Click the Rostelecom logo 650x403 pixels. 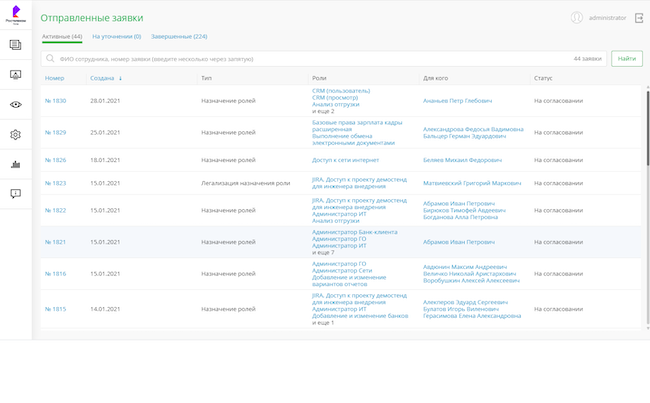(15, 15)
